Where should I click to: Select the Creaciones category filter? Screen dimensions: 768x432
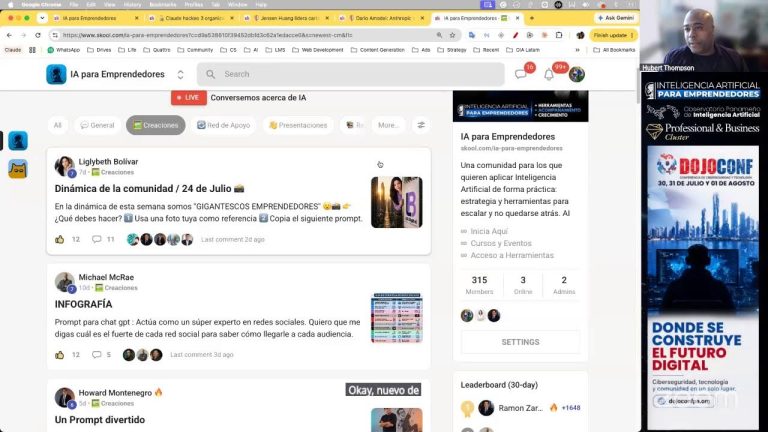click(x=156, y=125)
